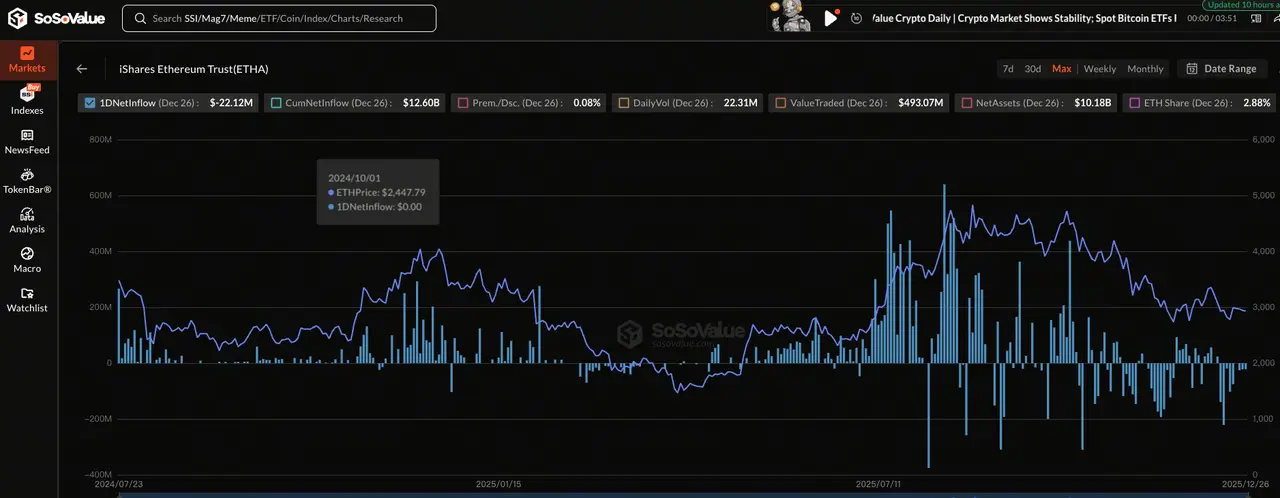Screen dimensions: 1280x498
Task: Open NewsFeed in the sidebar
Action: [x=27, y=141]
